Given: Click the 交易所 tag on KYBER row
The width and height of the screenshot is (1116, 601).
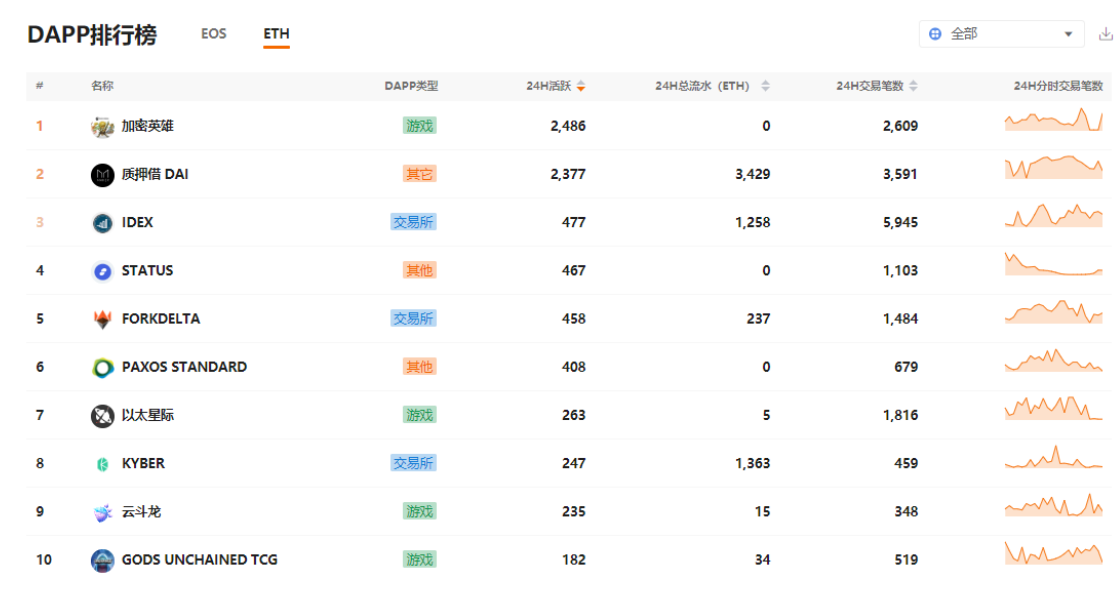Looking at the screenshot, I should click(414, 463).
